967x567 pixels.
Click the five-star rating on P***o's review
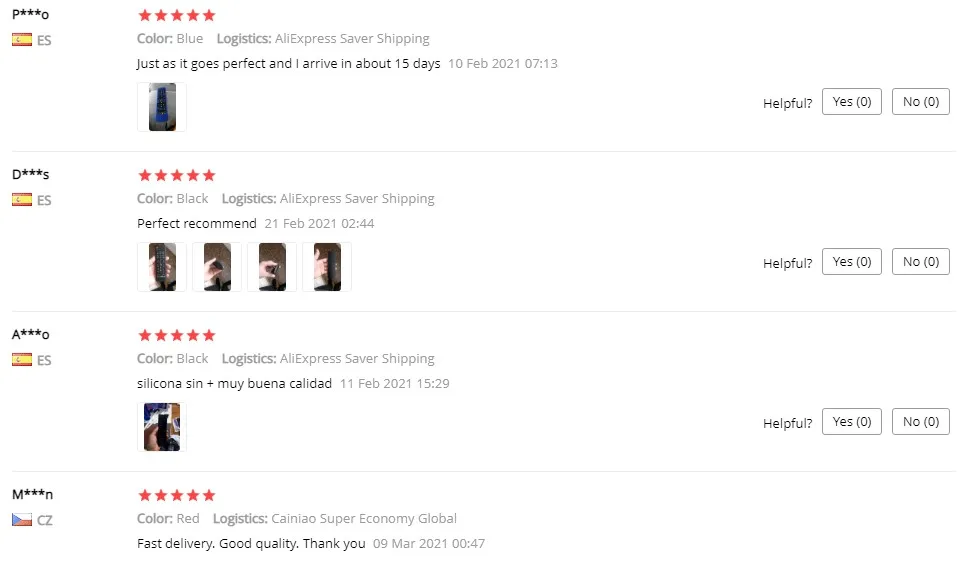pyautogui.click(x=177, y=15)
